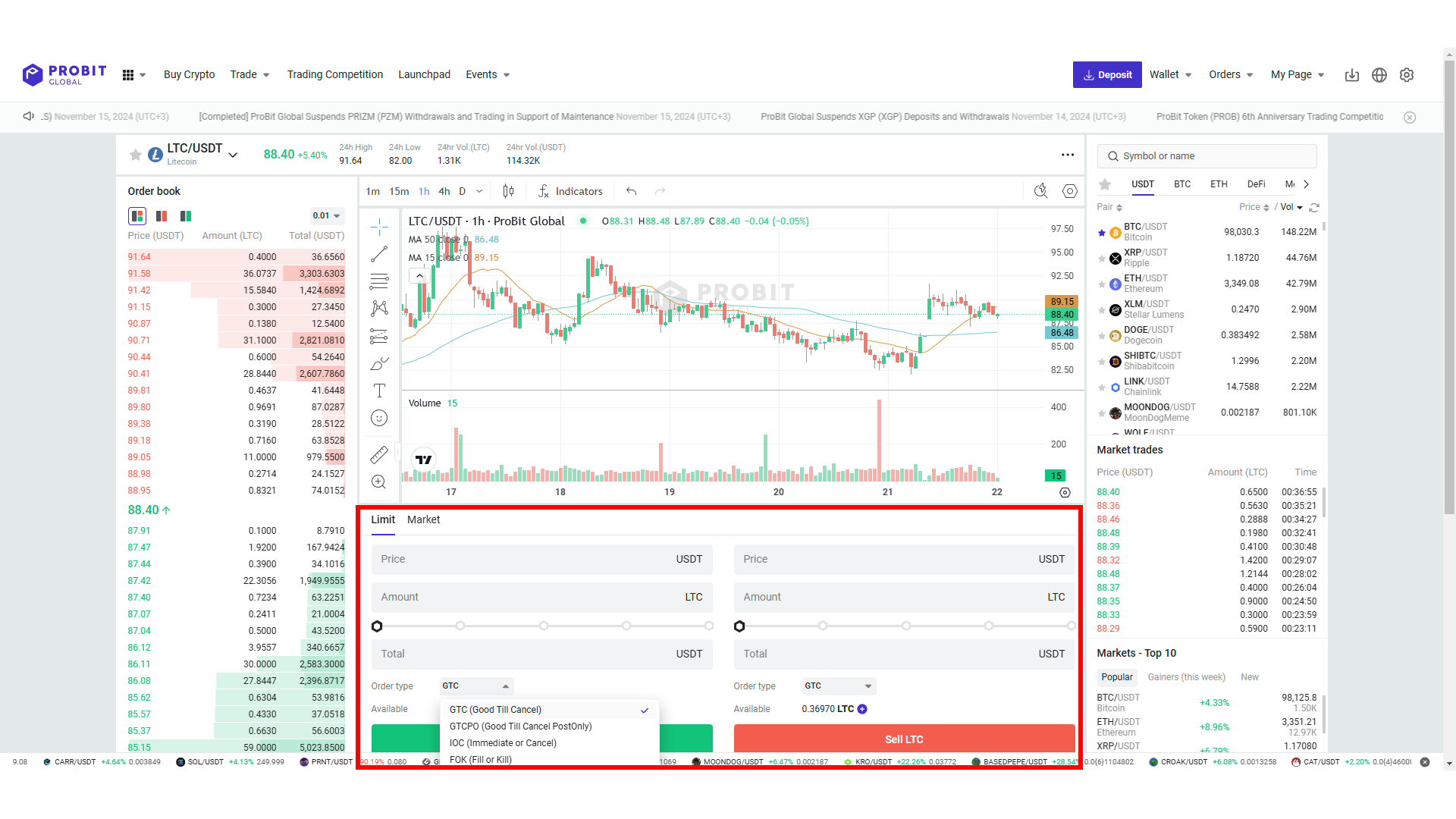The width and height of the screenshot is (1456, 819).
Task: Favorite the DOGE/USDT pair
Action: tap(1102, 336)
